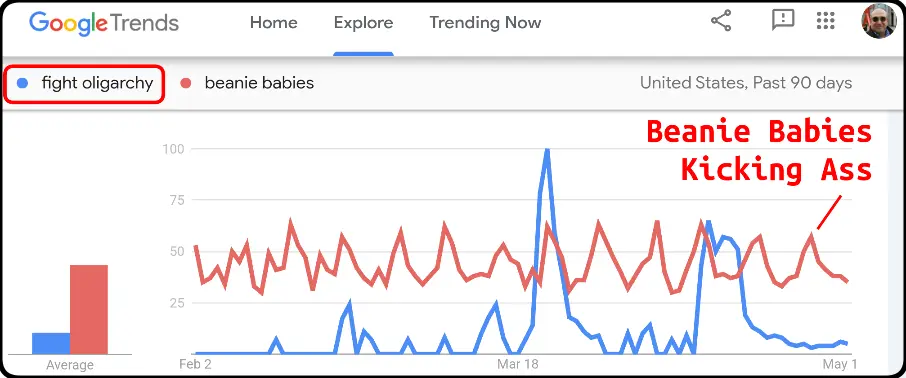The width and height of the screenshot is (906, 378).
Task: Select the beanie babies search term
Action: [259, 83]
